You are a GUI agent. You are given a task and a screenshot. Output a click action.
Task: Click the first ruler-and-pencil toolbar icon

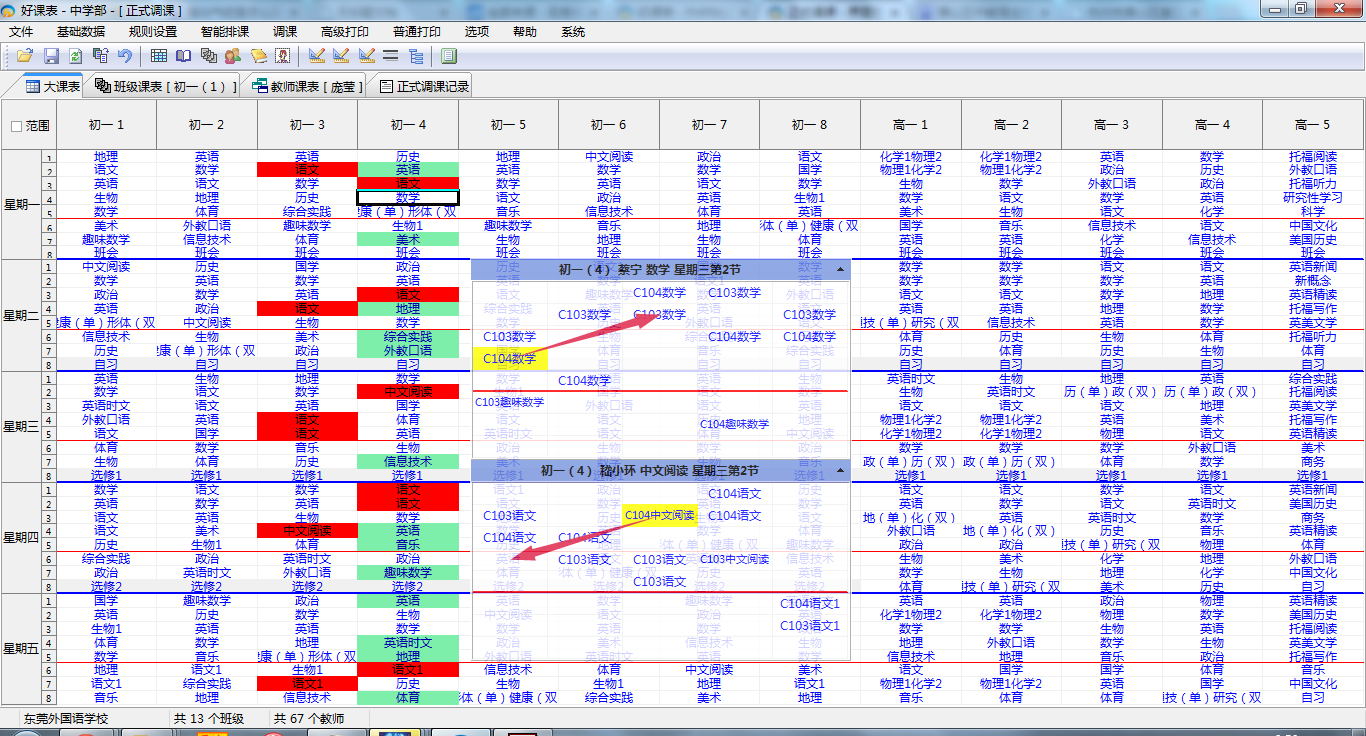coord(317,56)
